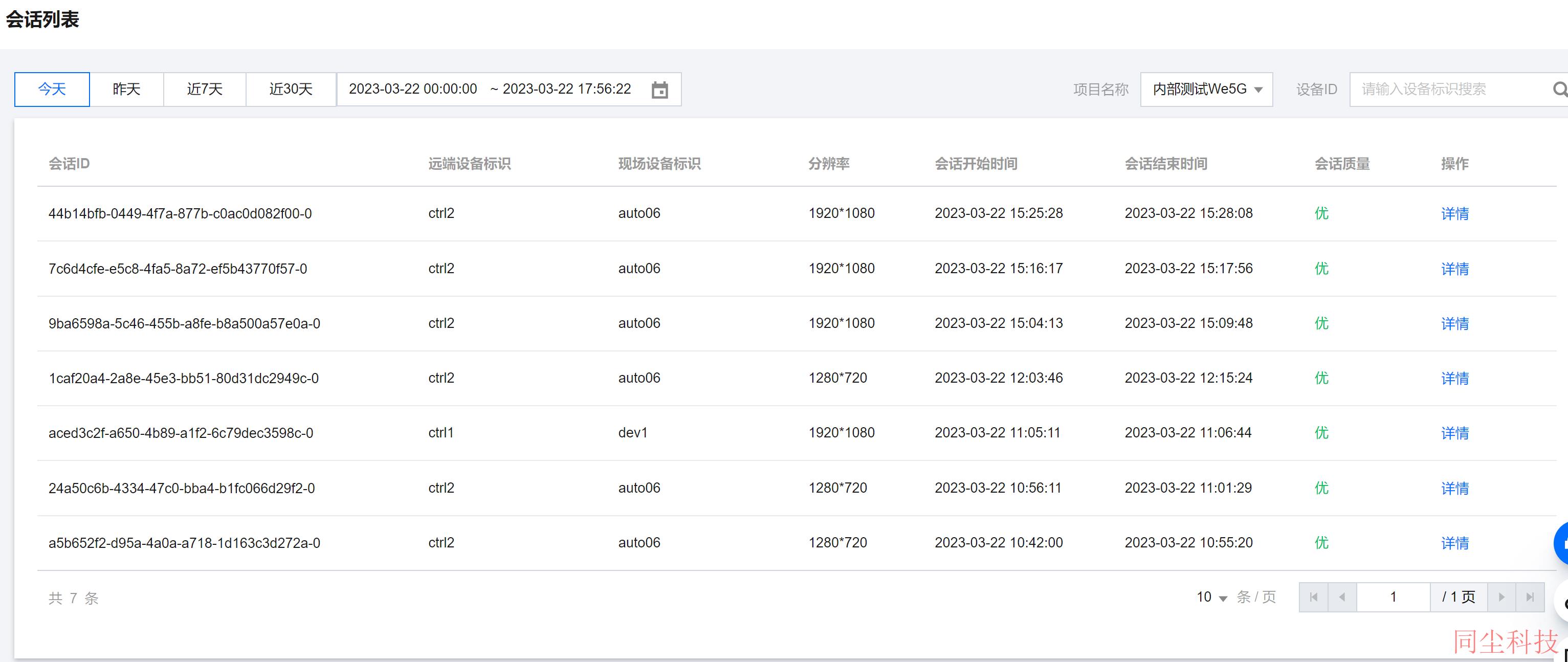
Task: Click 优 quality in the aced3c2f row
Action: tap(1321, 433)
